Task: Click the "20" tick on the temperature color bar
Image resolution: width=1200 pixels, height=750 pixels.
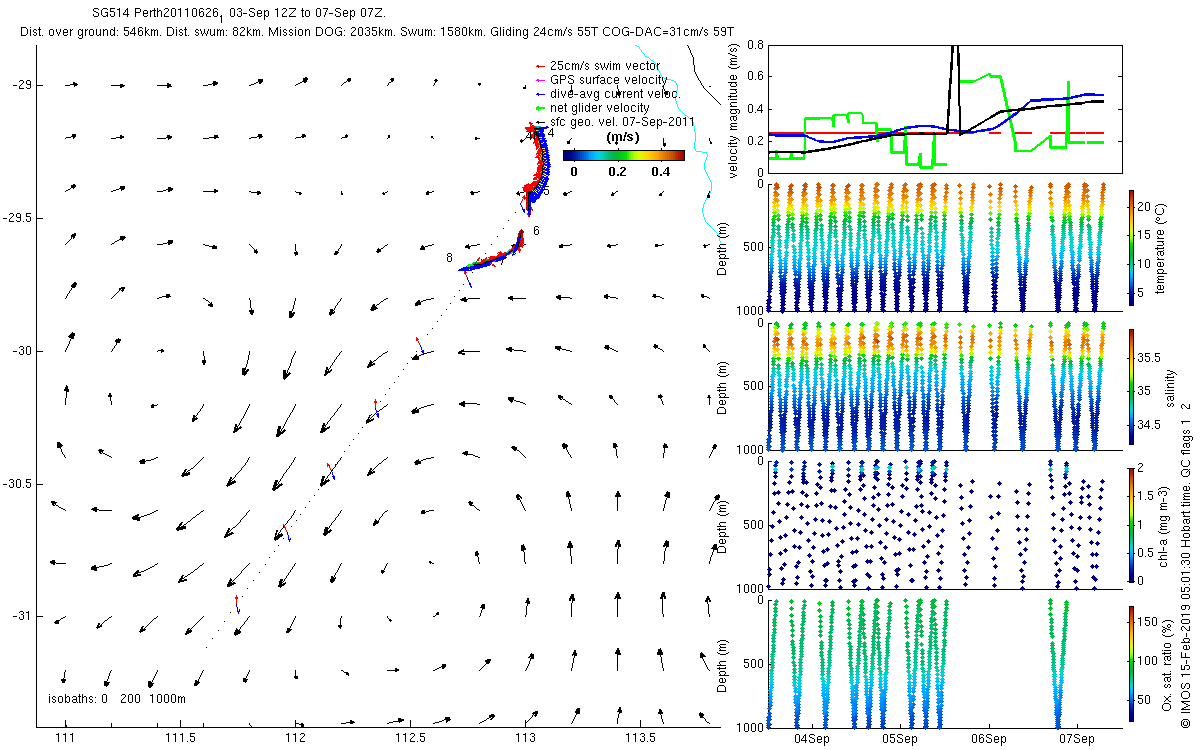Action: [x=1144, y=205]
